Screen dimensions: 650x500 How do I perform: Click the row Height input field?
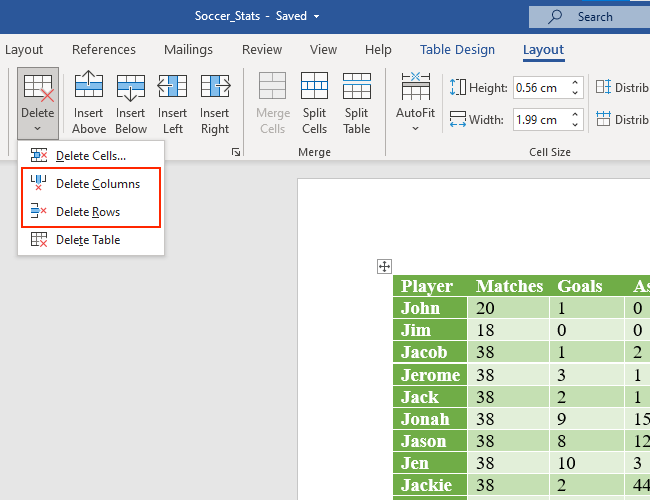coord(537,88)
